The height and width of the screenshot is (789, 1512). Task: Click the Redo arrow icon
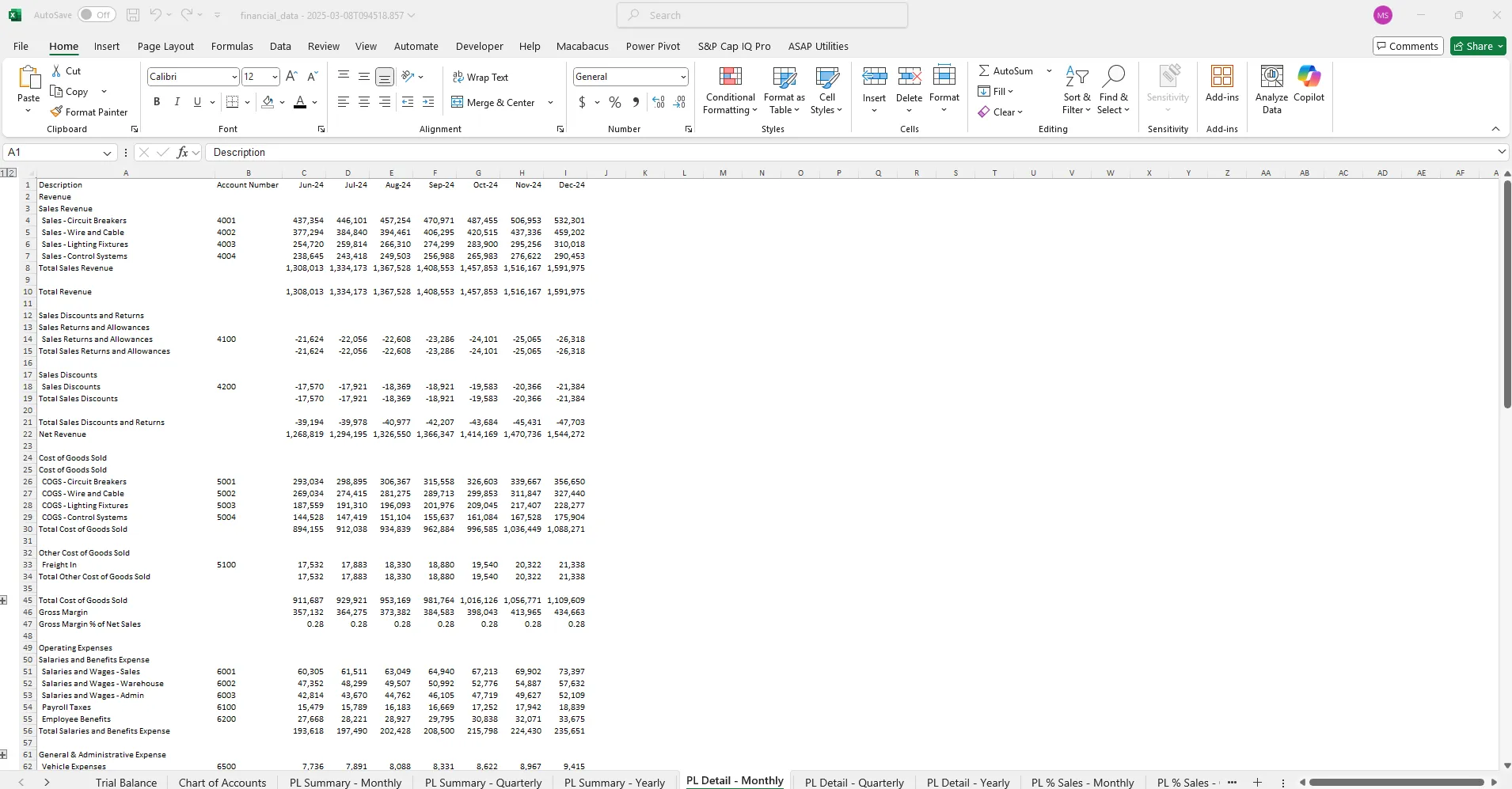(187, 15)
